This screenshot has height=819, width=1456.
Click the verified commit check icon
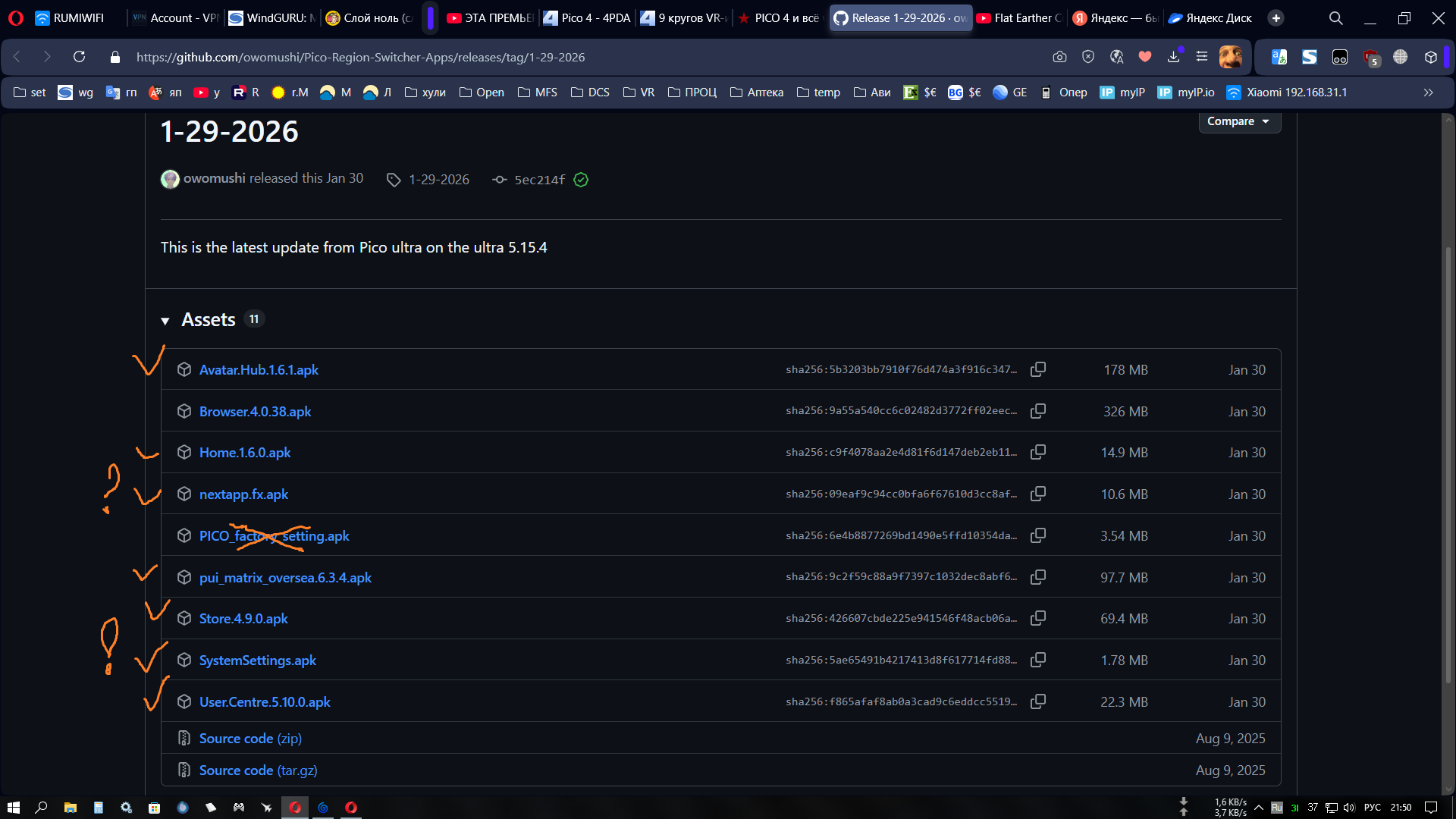[x=581, y=180]
